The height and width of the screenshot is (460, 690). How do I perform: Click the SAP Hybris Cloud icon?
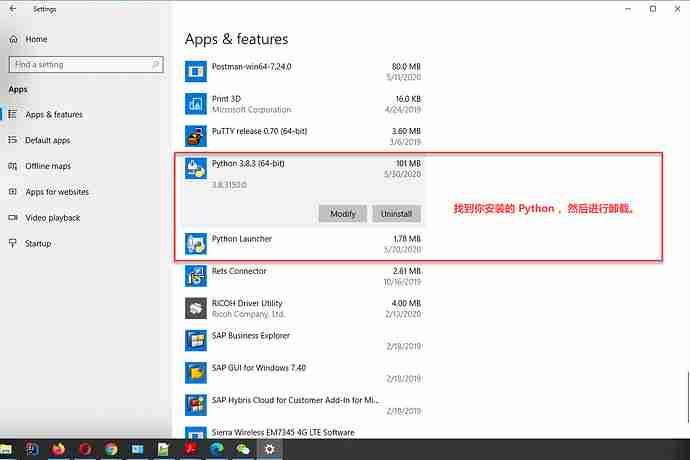click(196, 405)
